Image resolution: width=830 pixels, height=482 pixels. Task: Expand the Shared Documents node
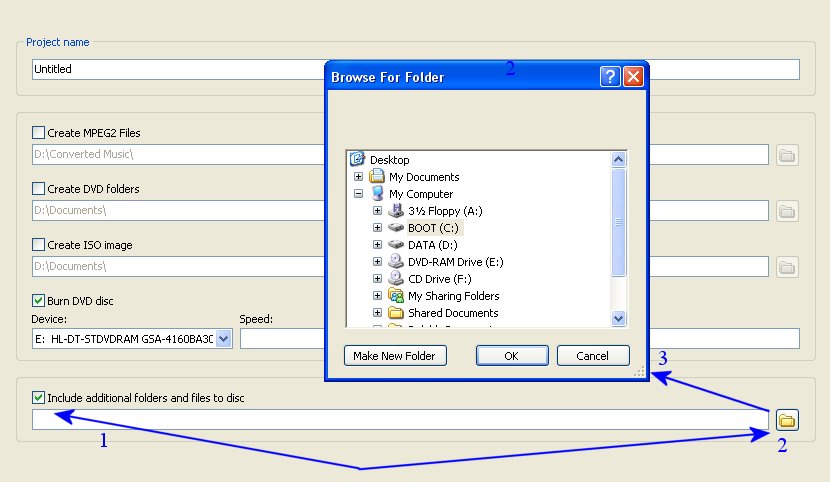tap(377, 313)
